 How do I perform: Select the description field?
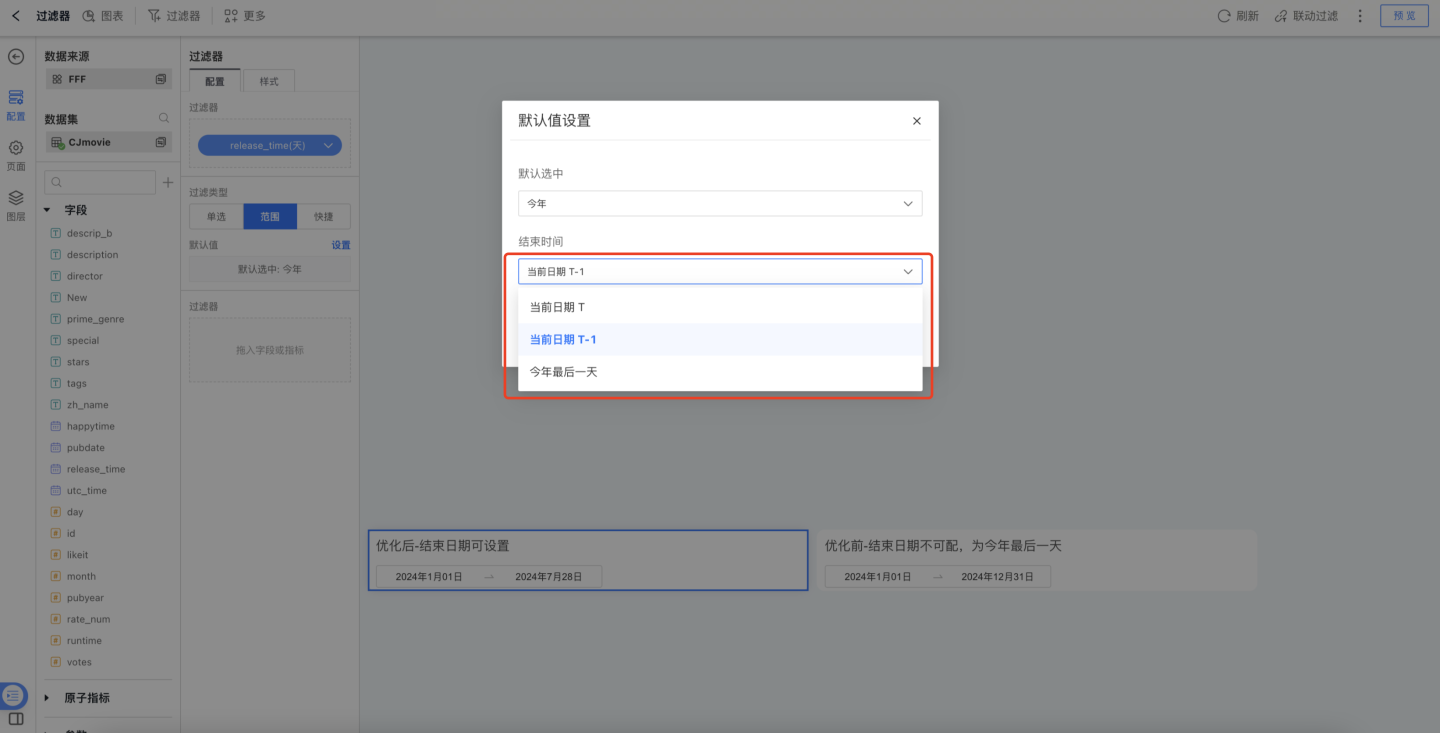click(92, 255)
